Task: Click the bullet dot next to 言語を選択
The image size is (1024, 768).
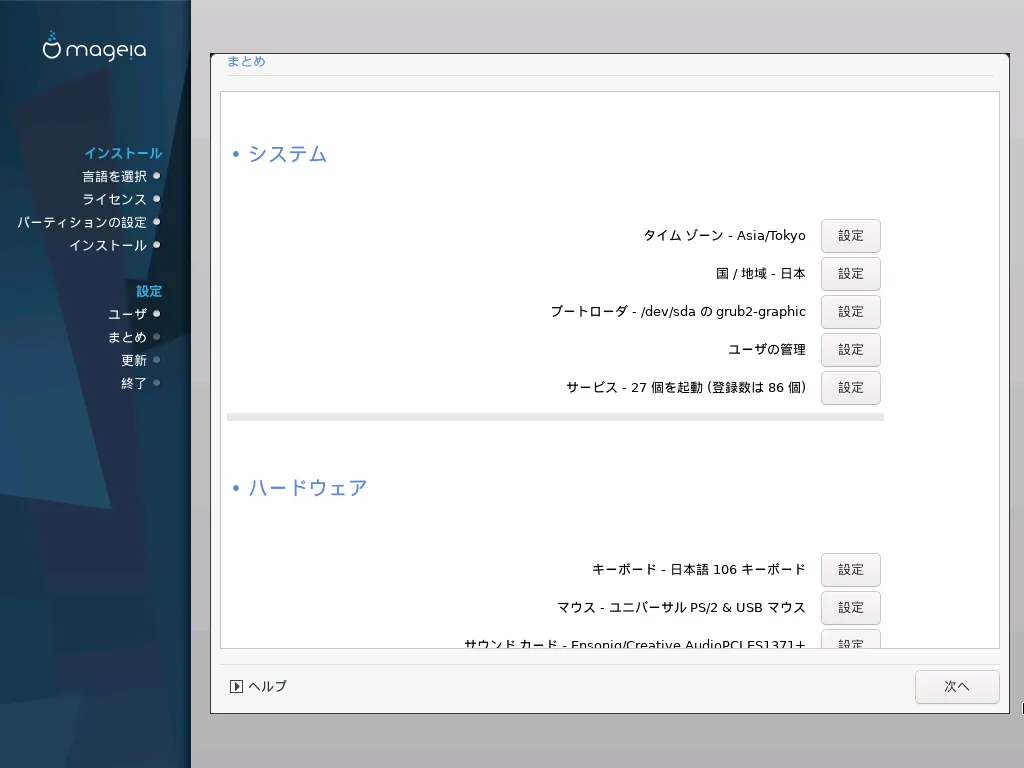Action: tap(157, 176)
